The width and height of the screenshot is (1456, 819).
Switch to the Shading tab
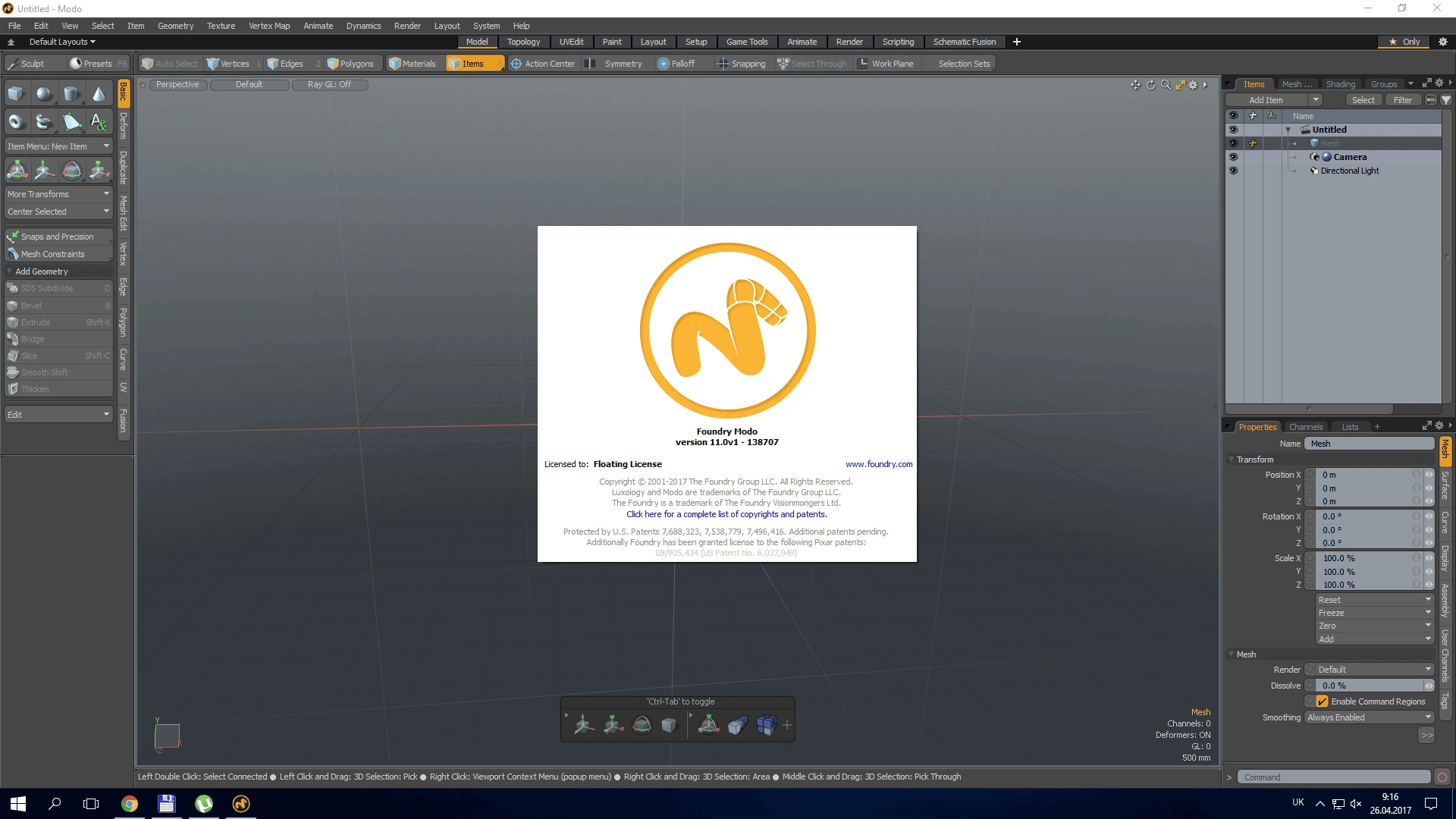(1340, 84)
